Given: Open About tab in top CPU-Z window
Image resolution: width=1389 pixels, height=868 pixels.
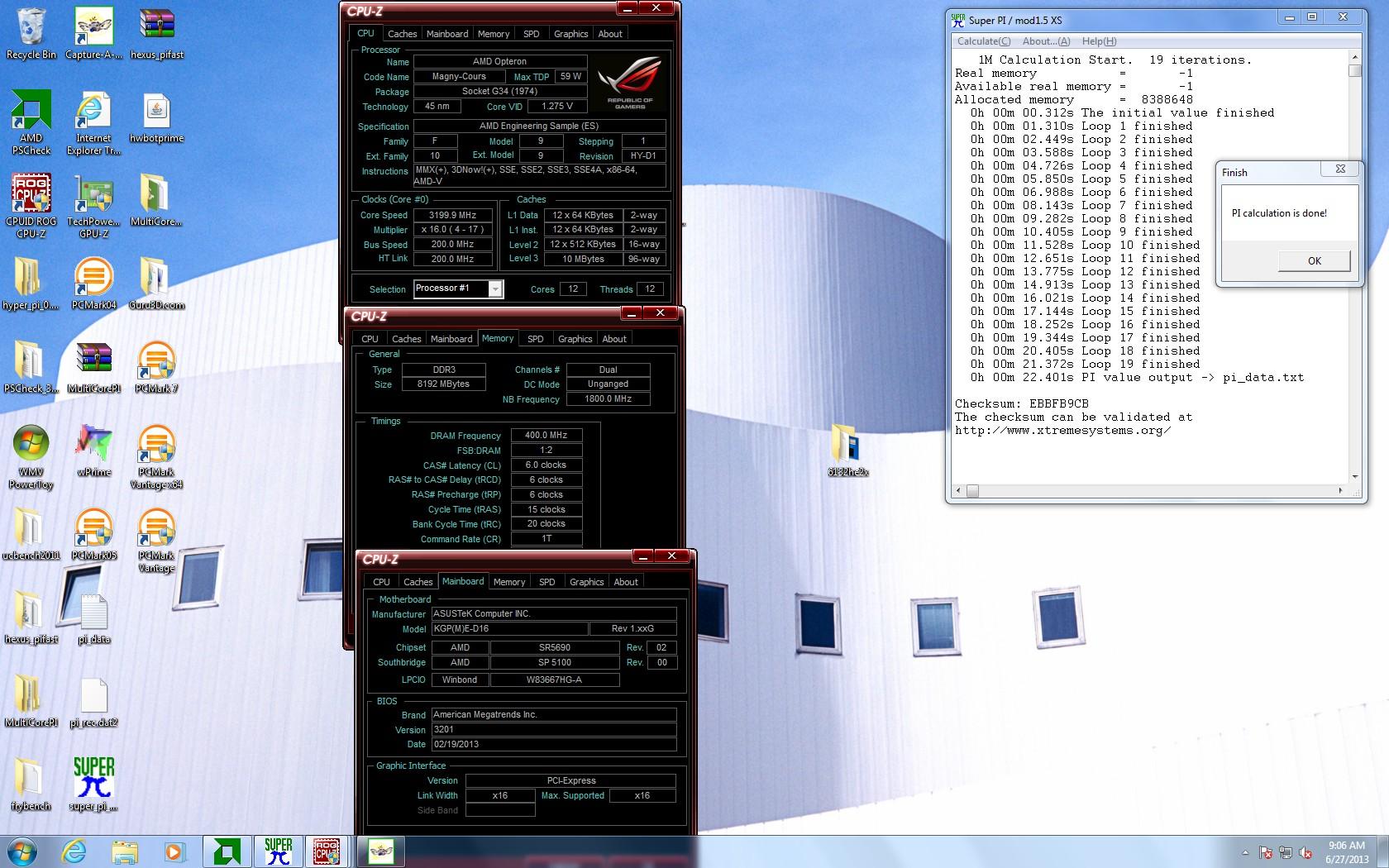Looking at the screenshot, I should coord(610,34).
